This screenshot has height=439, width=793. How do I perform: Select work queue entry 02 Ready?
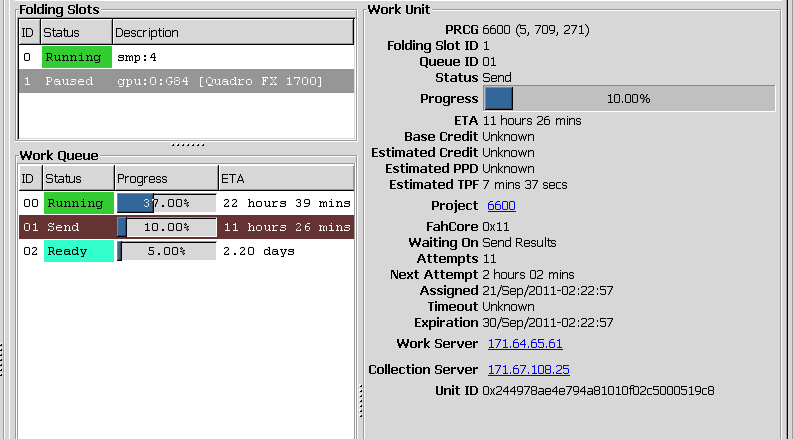pos(186,251)
